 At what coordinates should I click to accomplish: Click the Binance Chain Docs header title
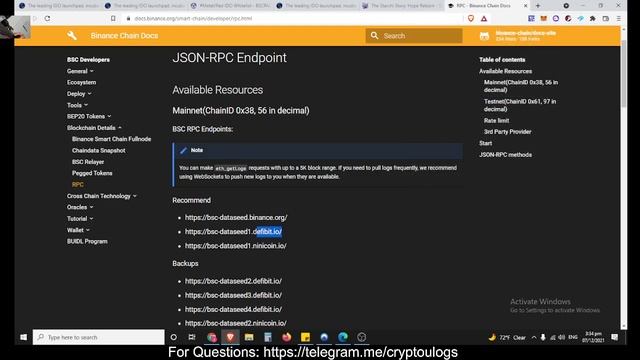124,36
